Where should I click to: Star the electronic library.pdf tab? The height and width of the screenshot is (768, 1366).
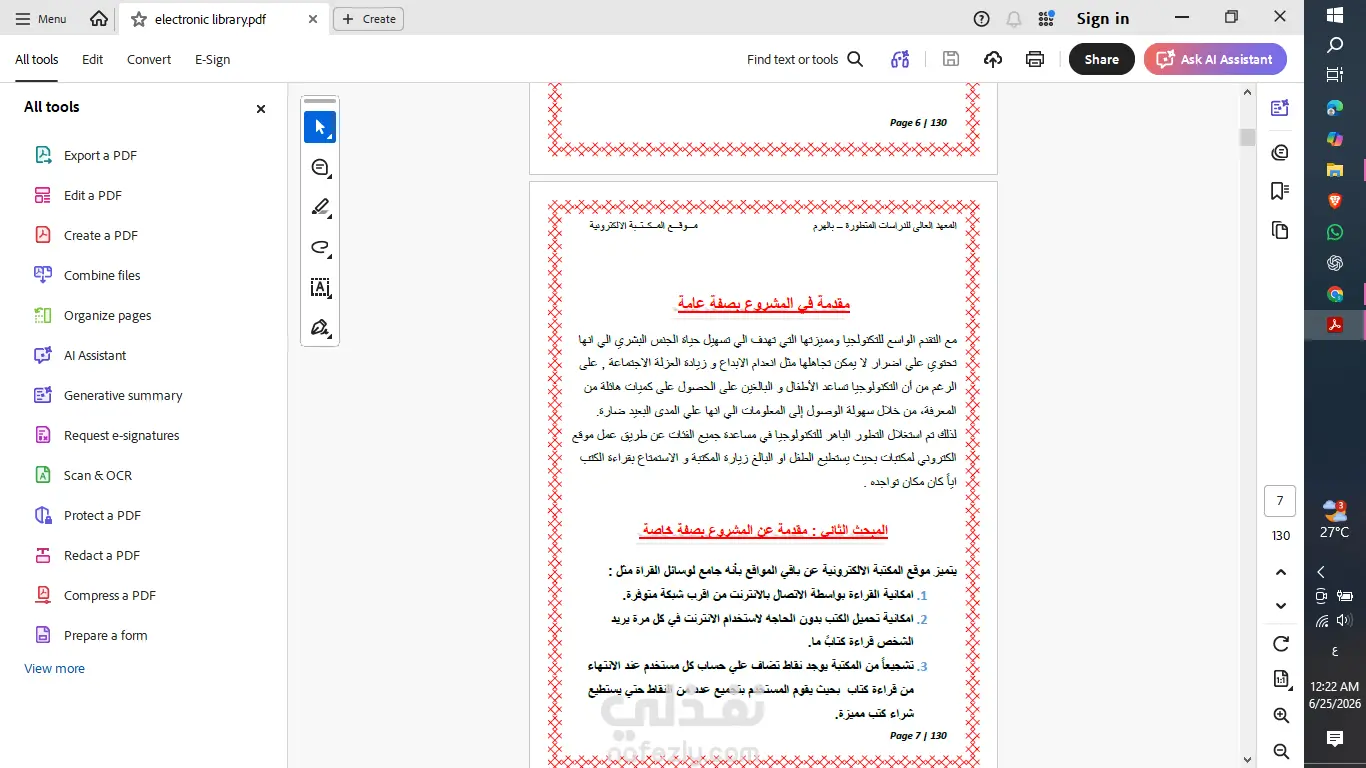pyautogui.click(x=139, y=19)
